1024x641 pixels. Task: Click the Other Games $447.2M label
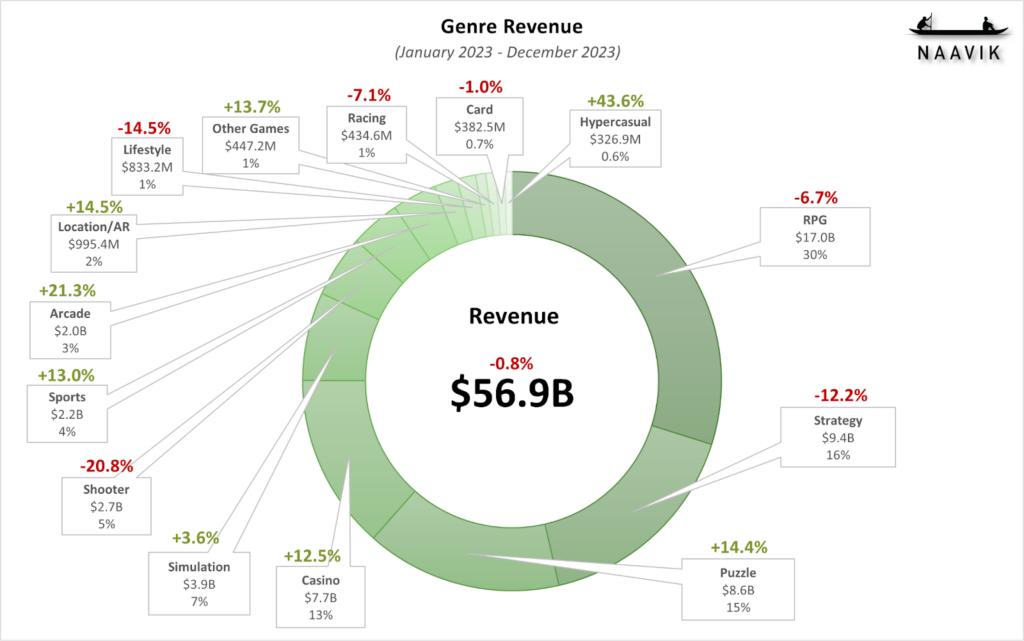coord(251,145)
